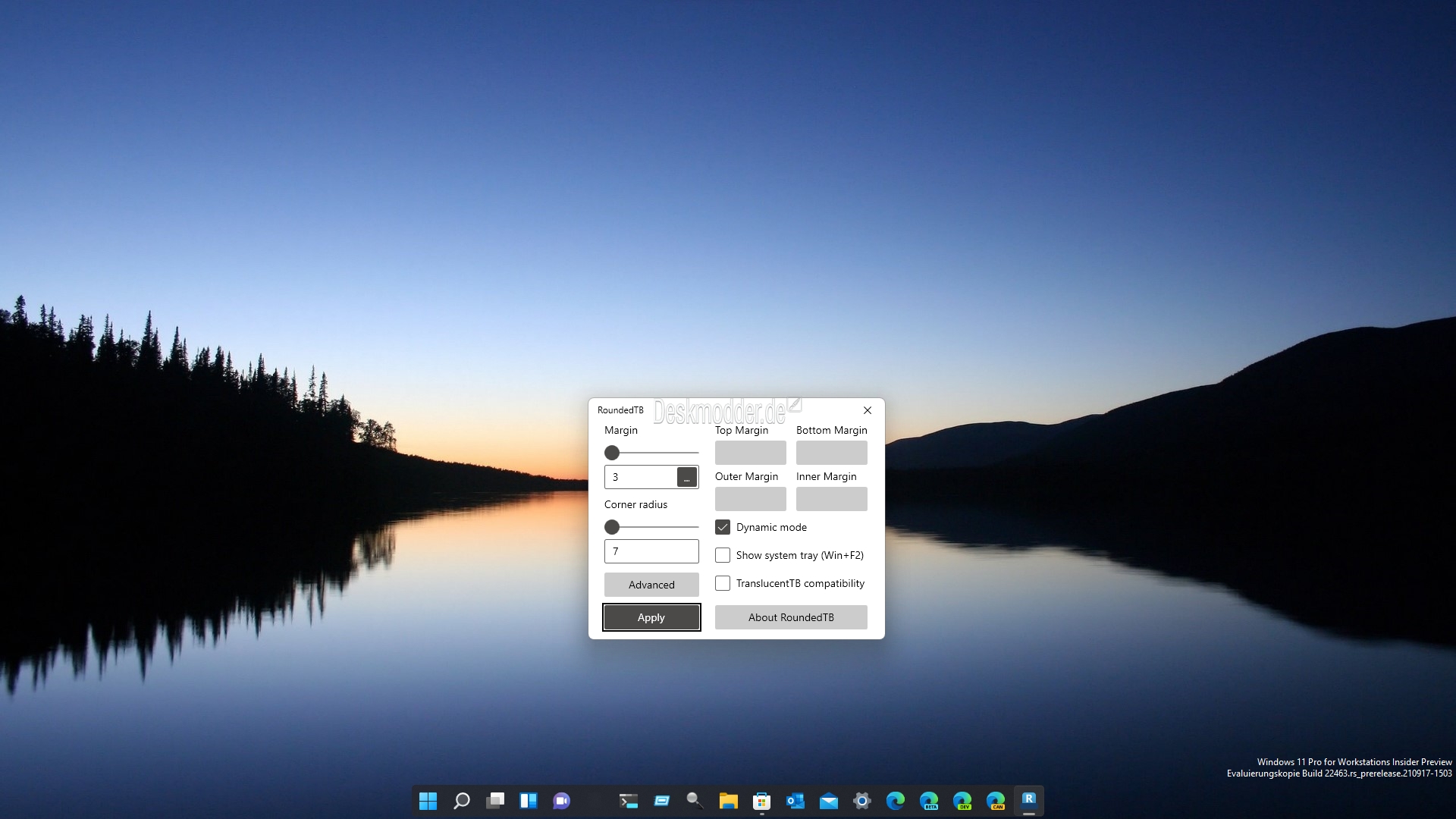This screenshot has width=1456, height=819.
Task: Open File Explorer folder icon
Action: pyautogui.click(x=728, y=801)
